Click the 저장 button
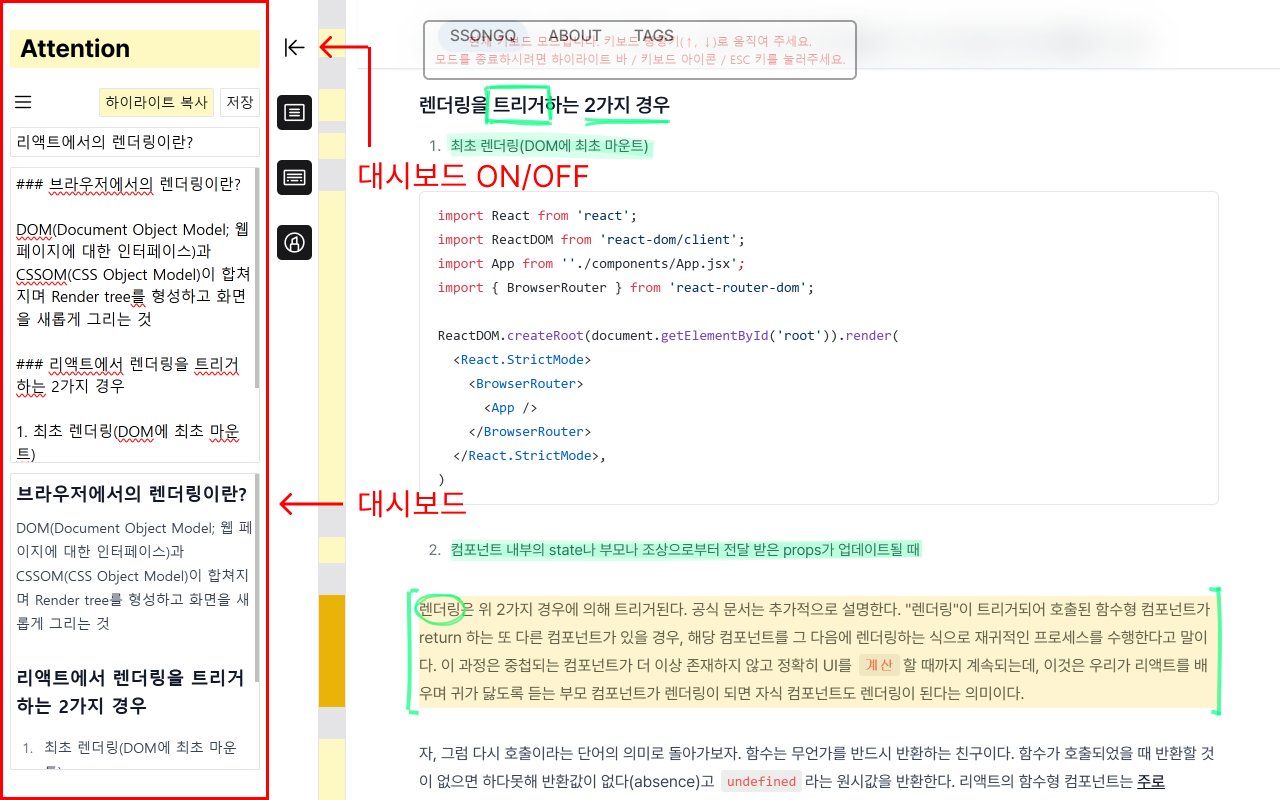The height and width of the screenshot is (800, 1280). pyautogui.click(x=239, y=102)
